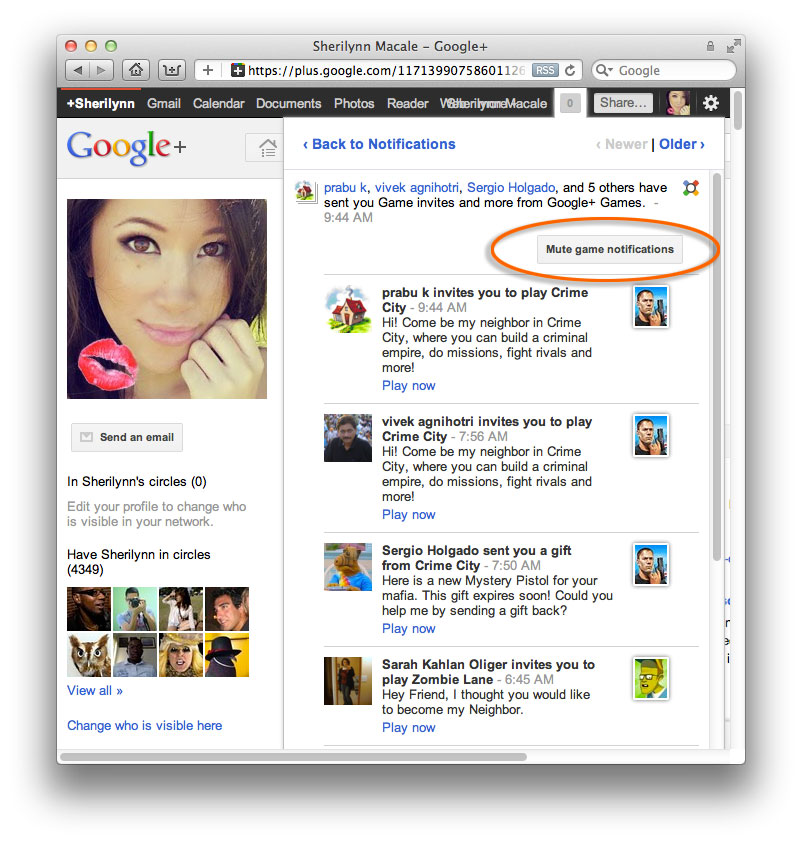Open the owl avatar in circles grid
The height and width of the screenshot is (843, 802).
89,655
